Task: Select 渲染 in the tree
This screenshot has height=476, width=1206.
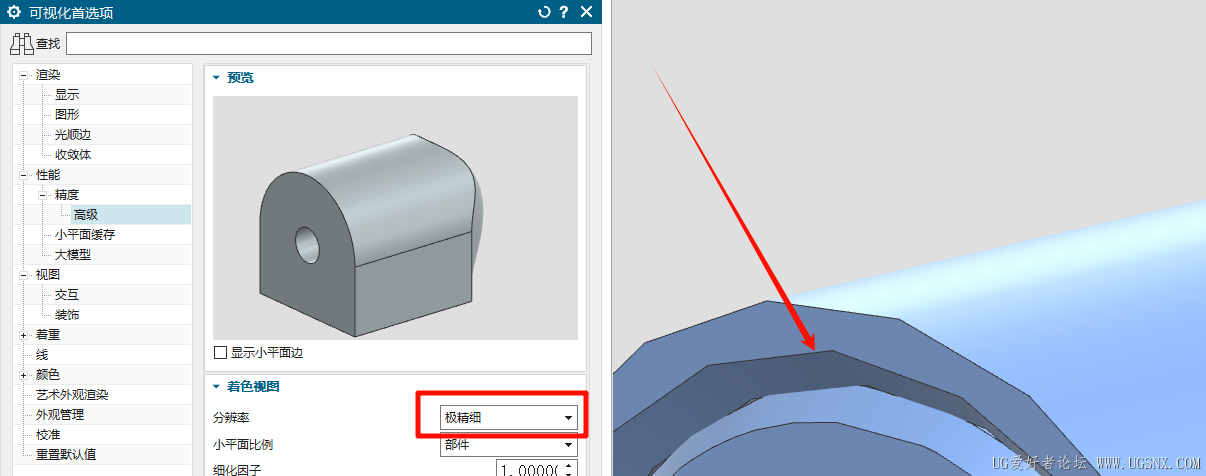Action: click(48, 75)
